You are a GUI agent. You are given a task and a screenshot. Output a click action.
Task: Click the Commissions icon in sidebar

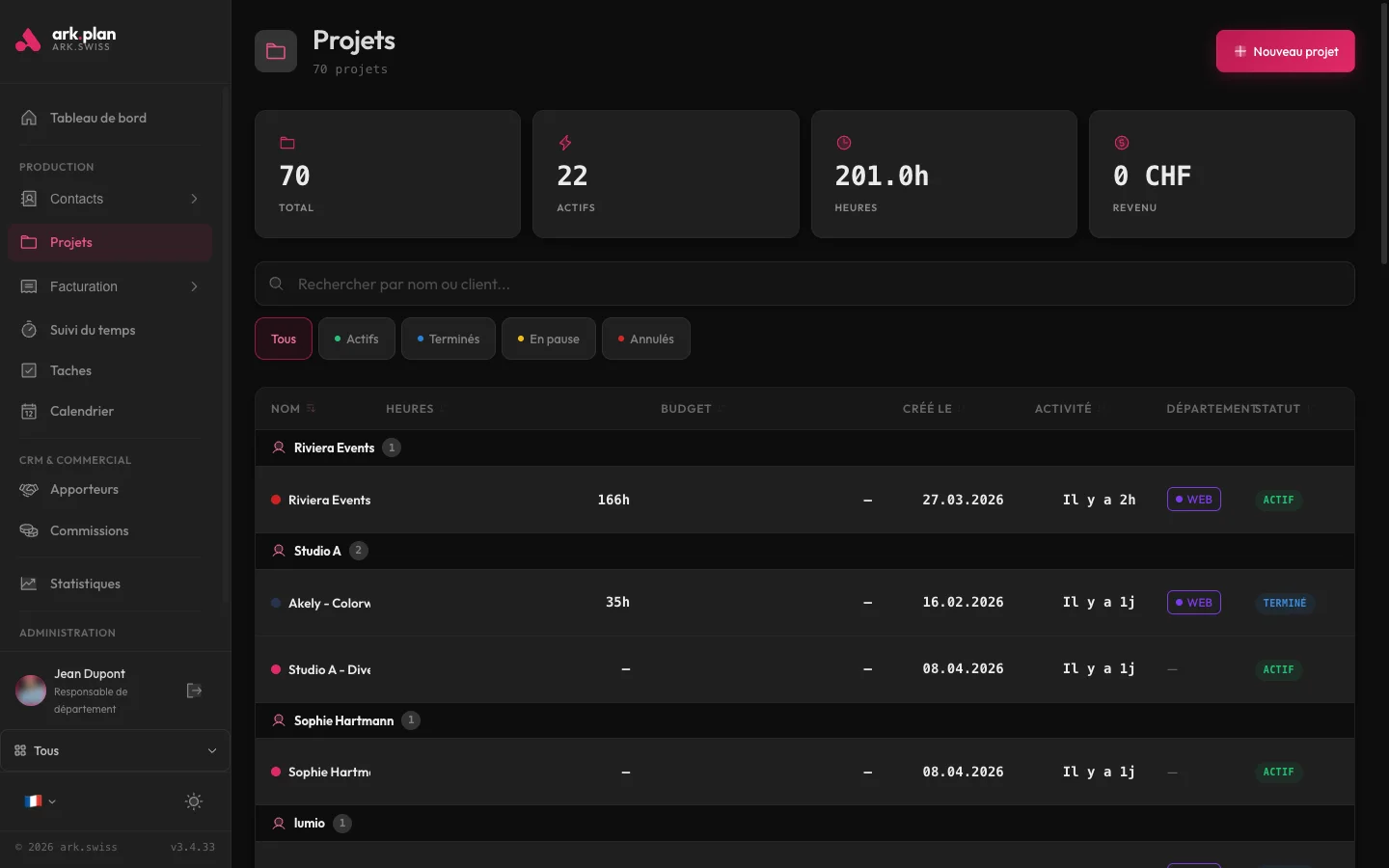click(29, 530)
